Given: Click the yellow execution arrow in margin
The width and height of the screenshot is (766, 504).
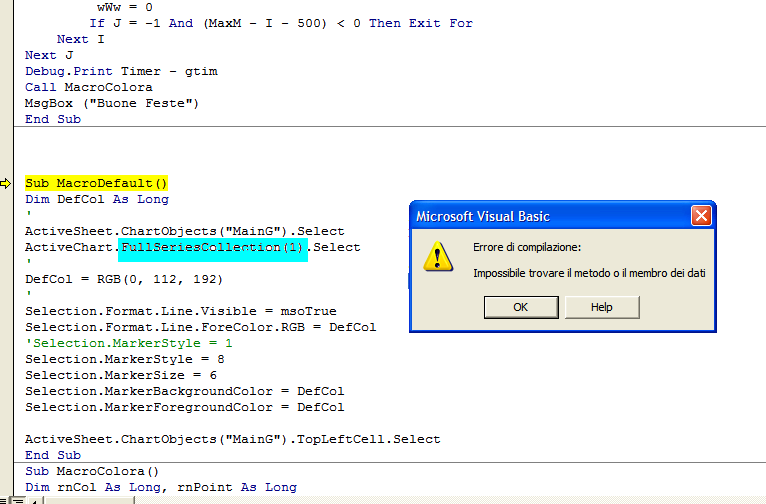Looking at the screenshot, I should click(5, 184).
